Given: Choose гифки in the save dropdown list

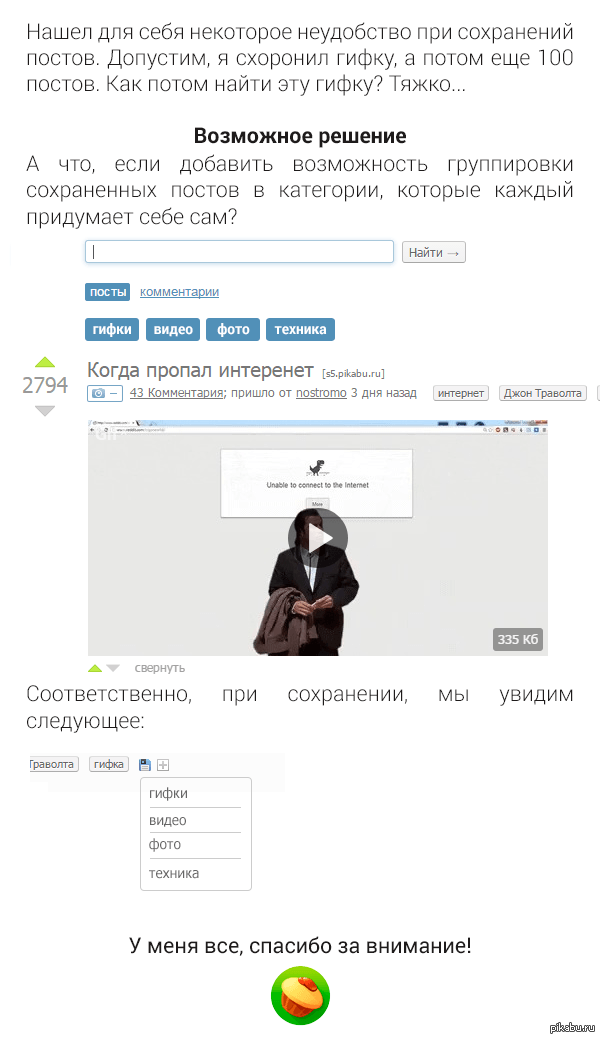Looking at the screenshot, I should click(x=168, y=793).
